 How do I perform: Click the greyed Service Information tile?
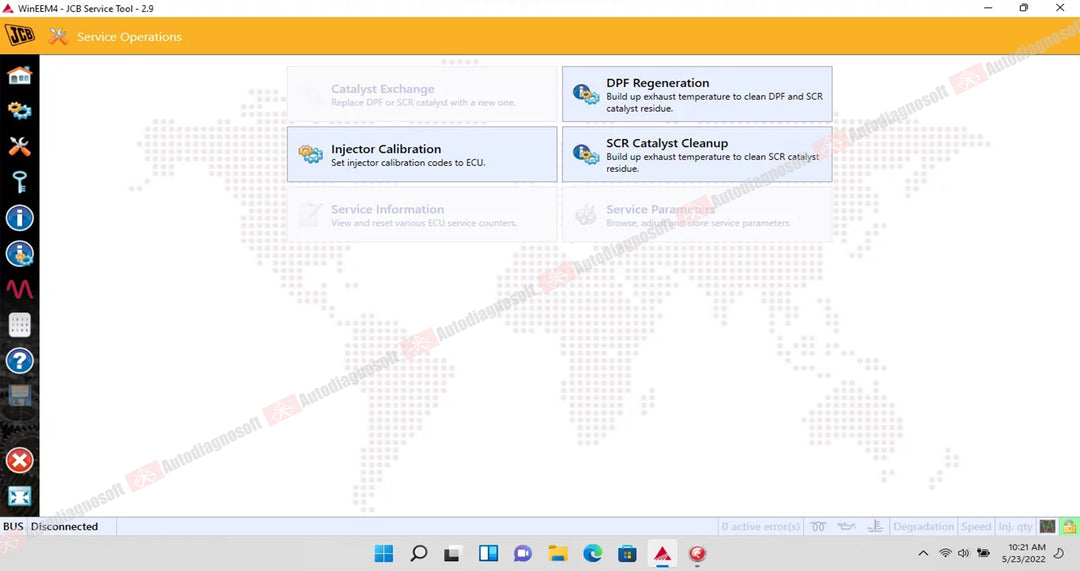pyautogui.click(x=422, y=214)
